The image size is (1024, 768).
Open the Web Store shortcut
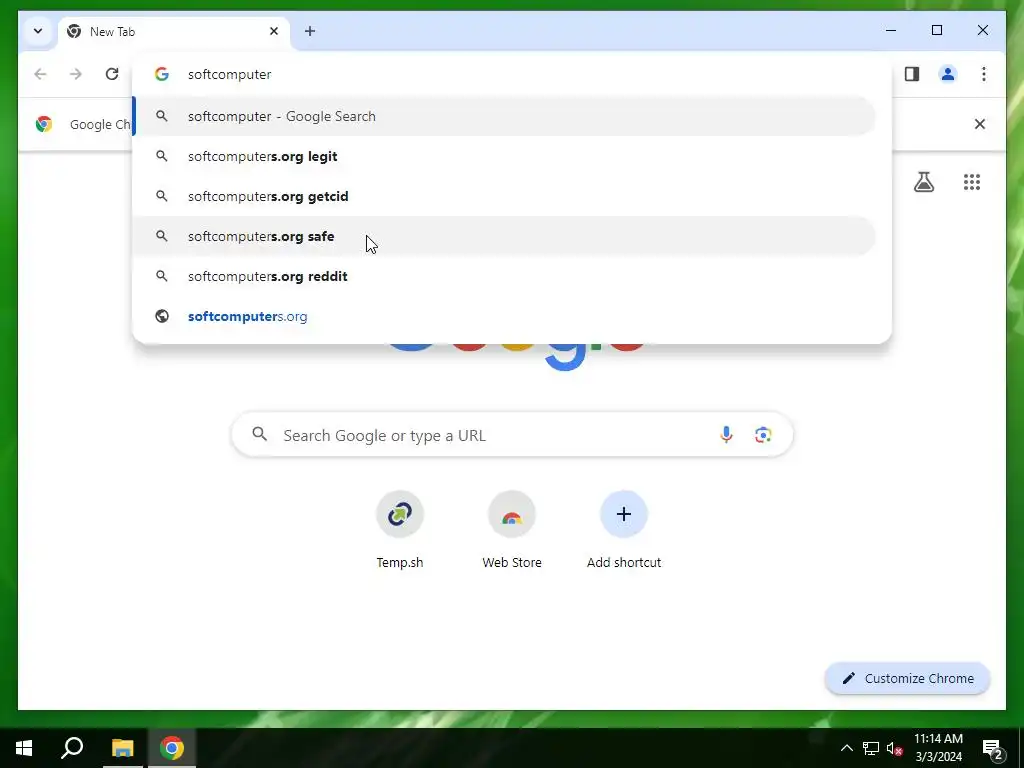pos(512,529)
